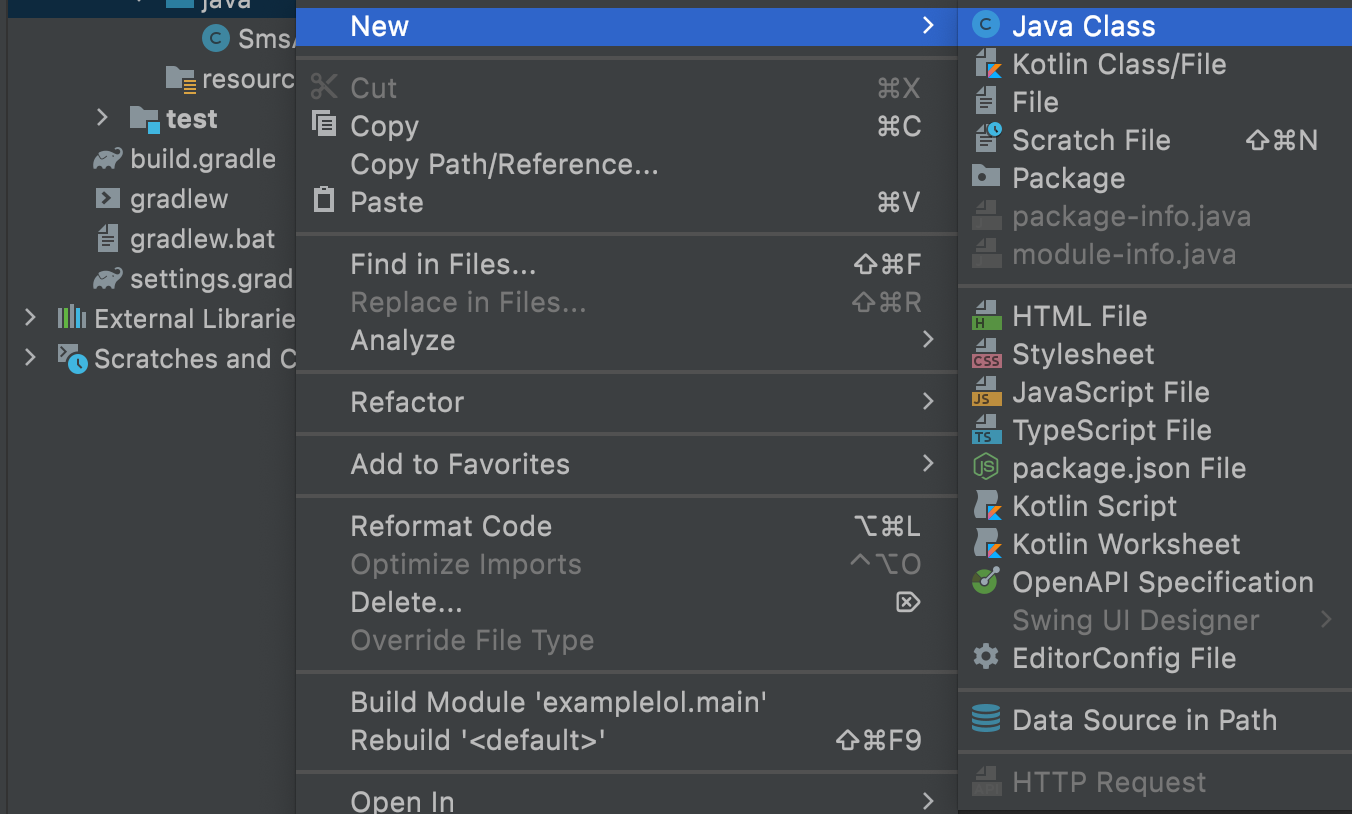Click the Sms class icon in tree

[x=215, y=38]
